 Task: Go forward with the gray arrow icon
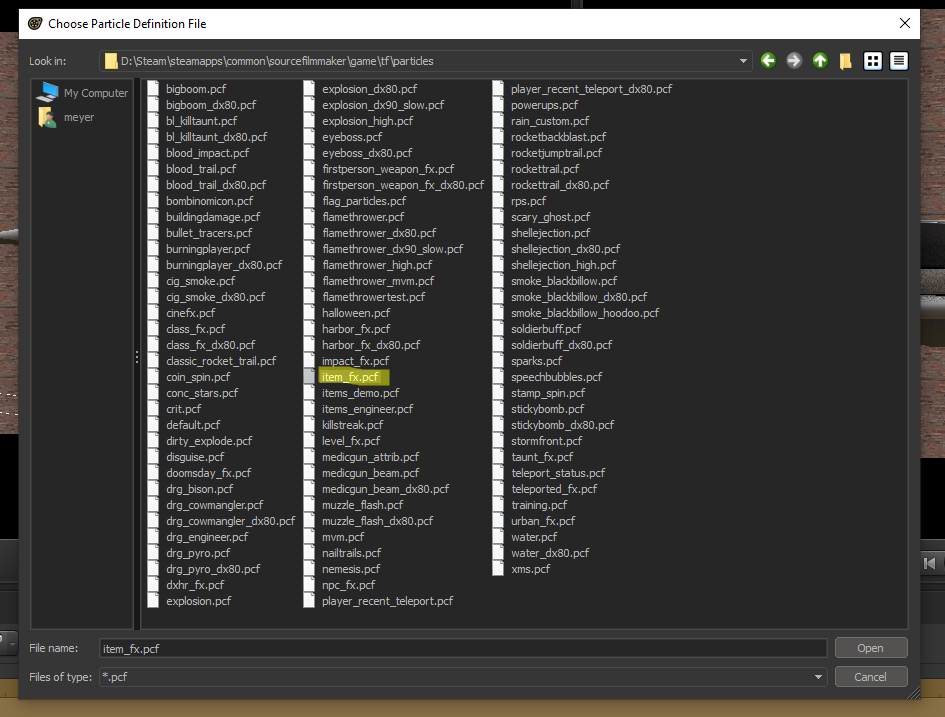point(794,61)
